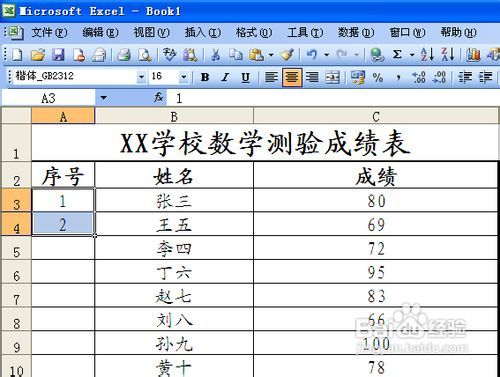
Task: Open the 视图(V) menu
Action: pos(152,33)
